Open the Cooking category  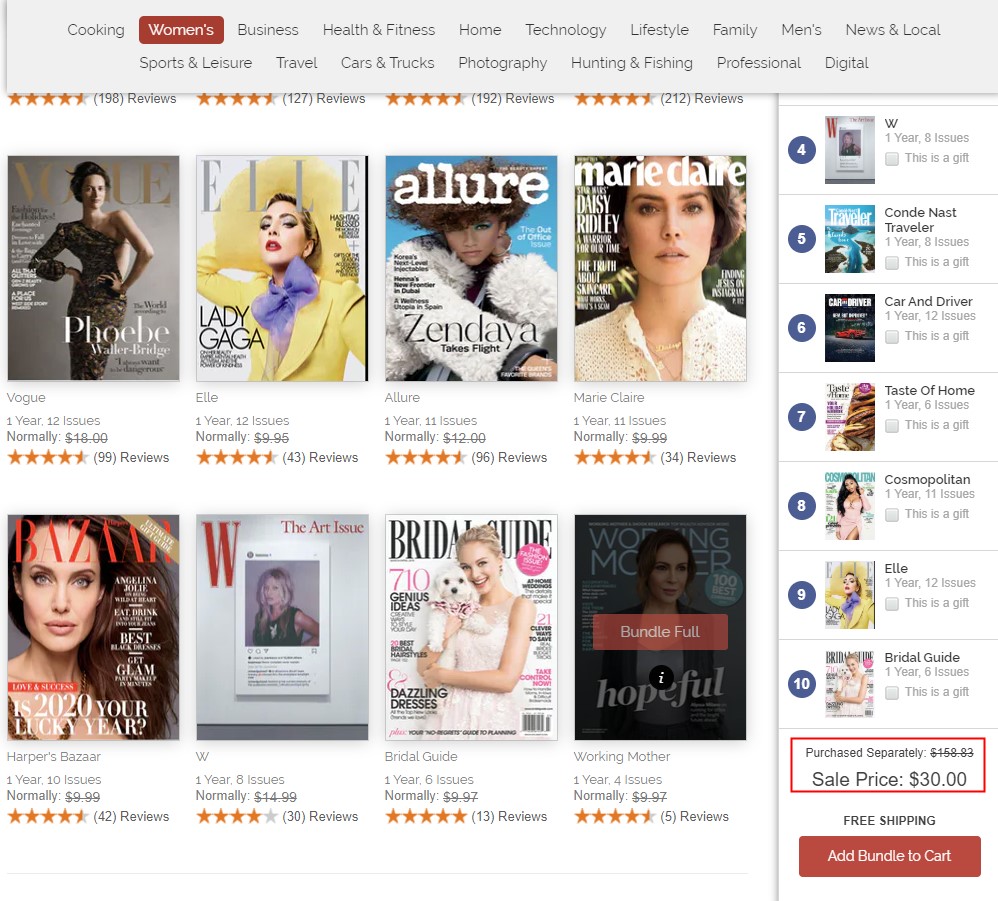pos(95,30)
